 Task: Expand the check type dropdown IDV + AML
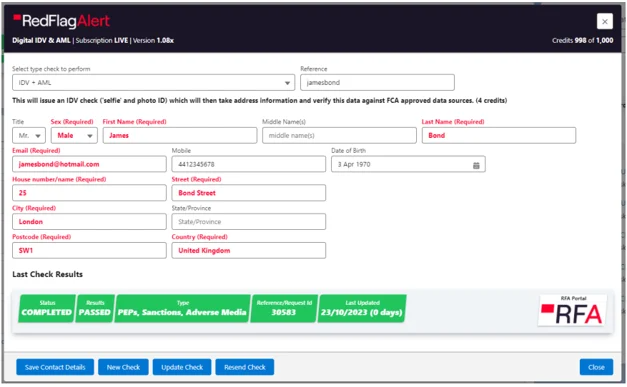[x=154, y=82]
